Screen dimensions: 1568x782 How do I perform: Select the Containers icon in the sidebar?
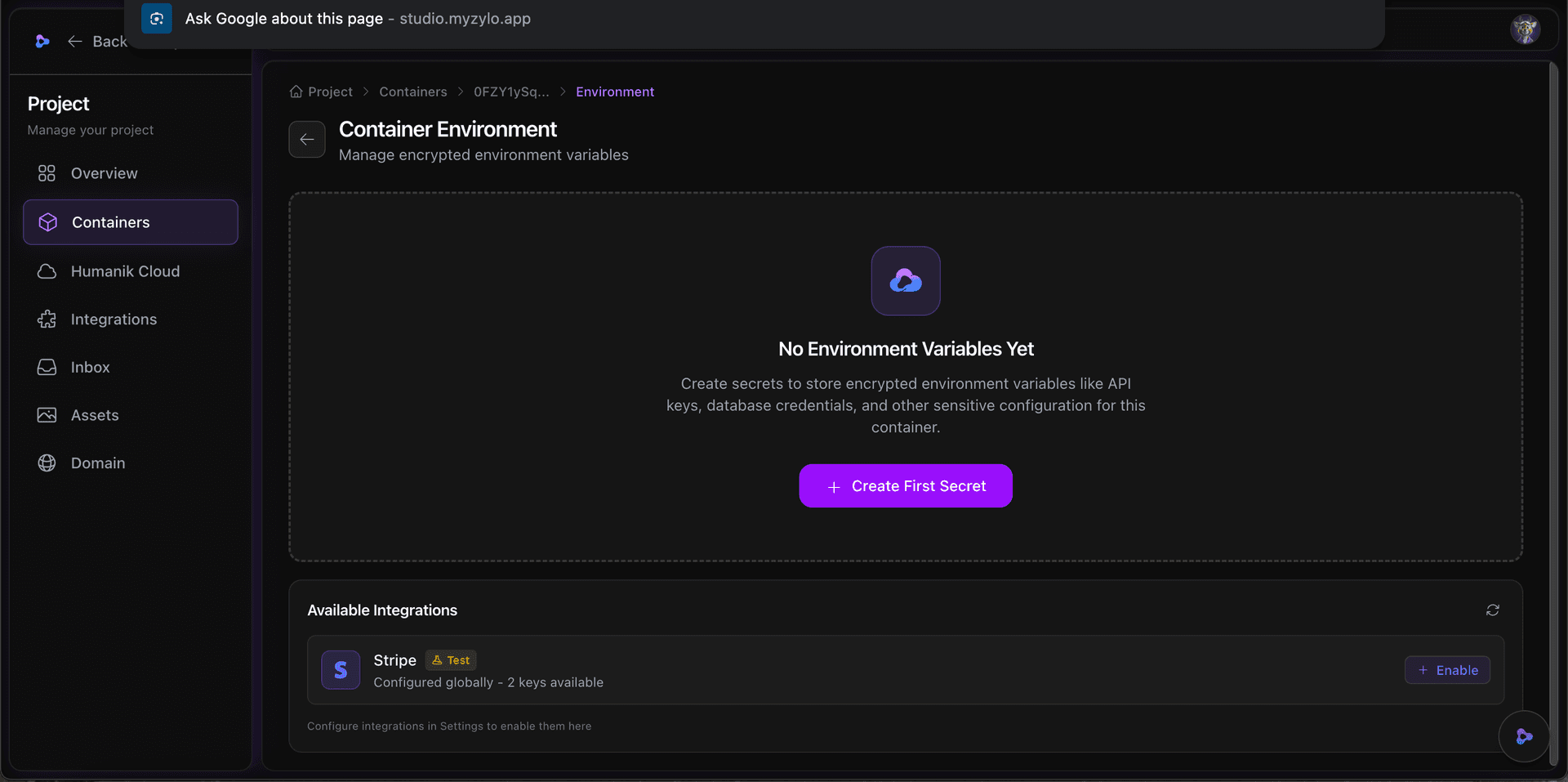pos(47,221)
